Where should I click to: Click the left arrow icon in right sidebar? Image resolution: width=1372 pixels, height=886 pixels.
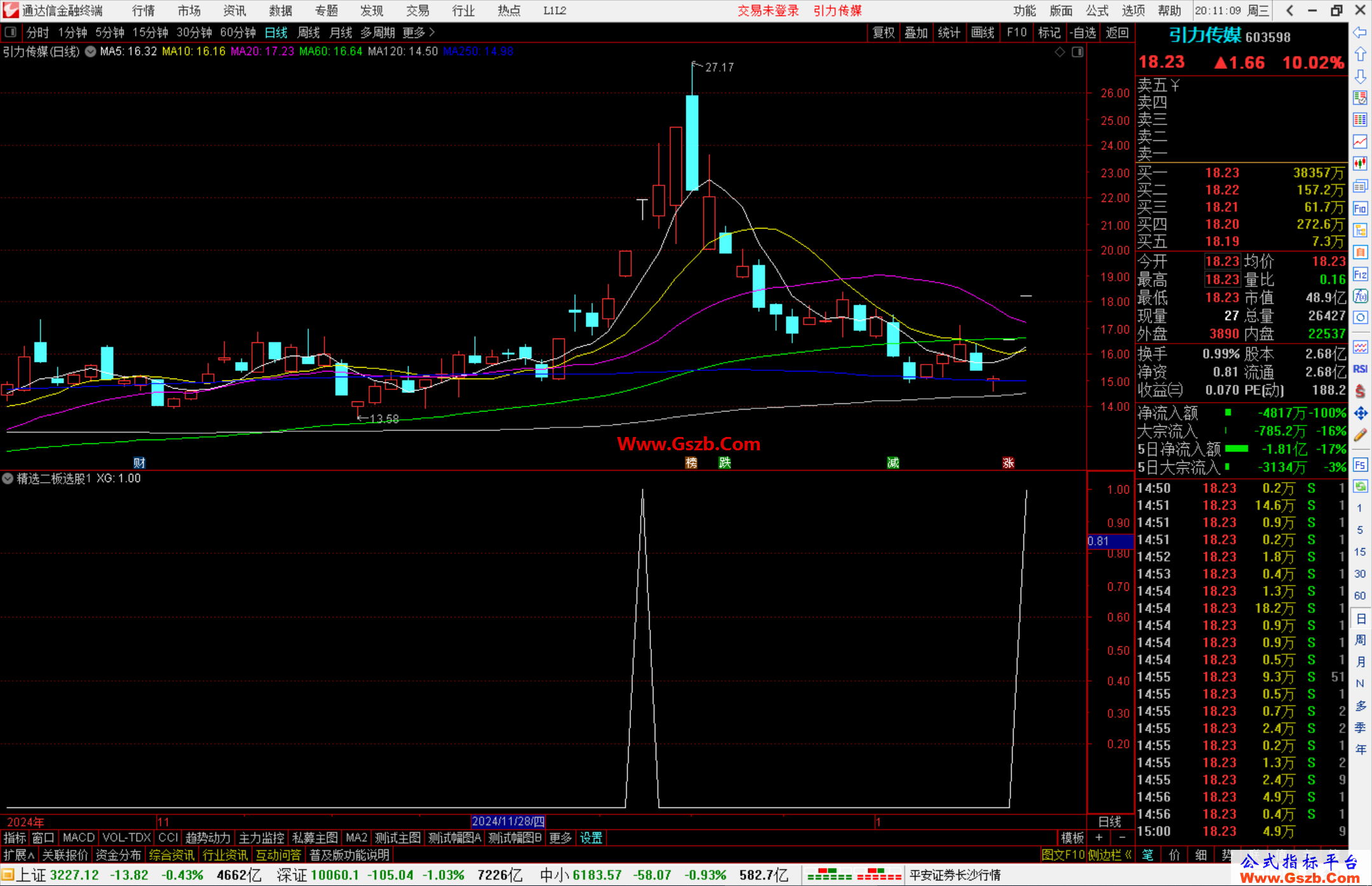click(x=1360, y=32)
